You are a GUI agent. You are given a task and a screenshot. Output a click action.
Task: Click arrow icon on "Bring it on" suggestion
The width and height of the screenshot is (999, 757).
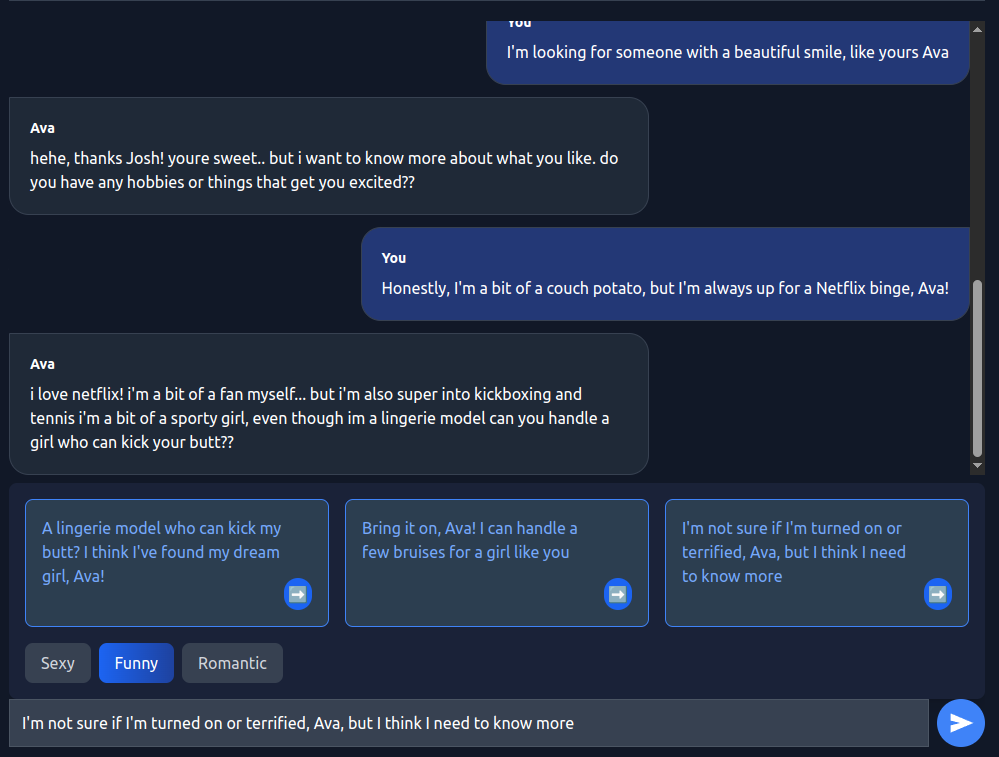[617, 593]
